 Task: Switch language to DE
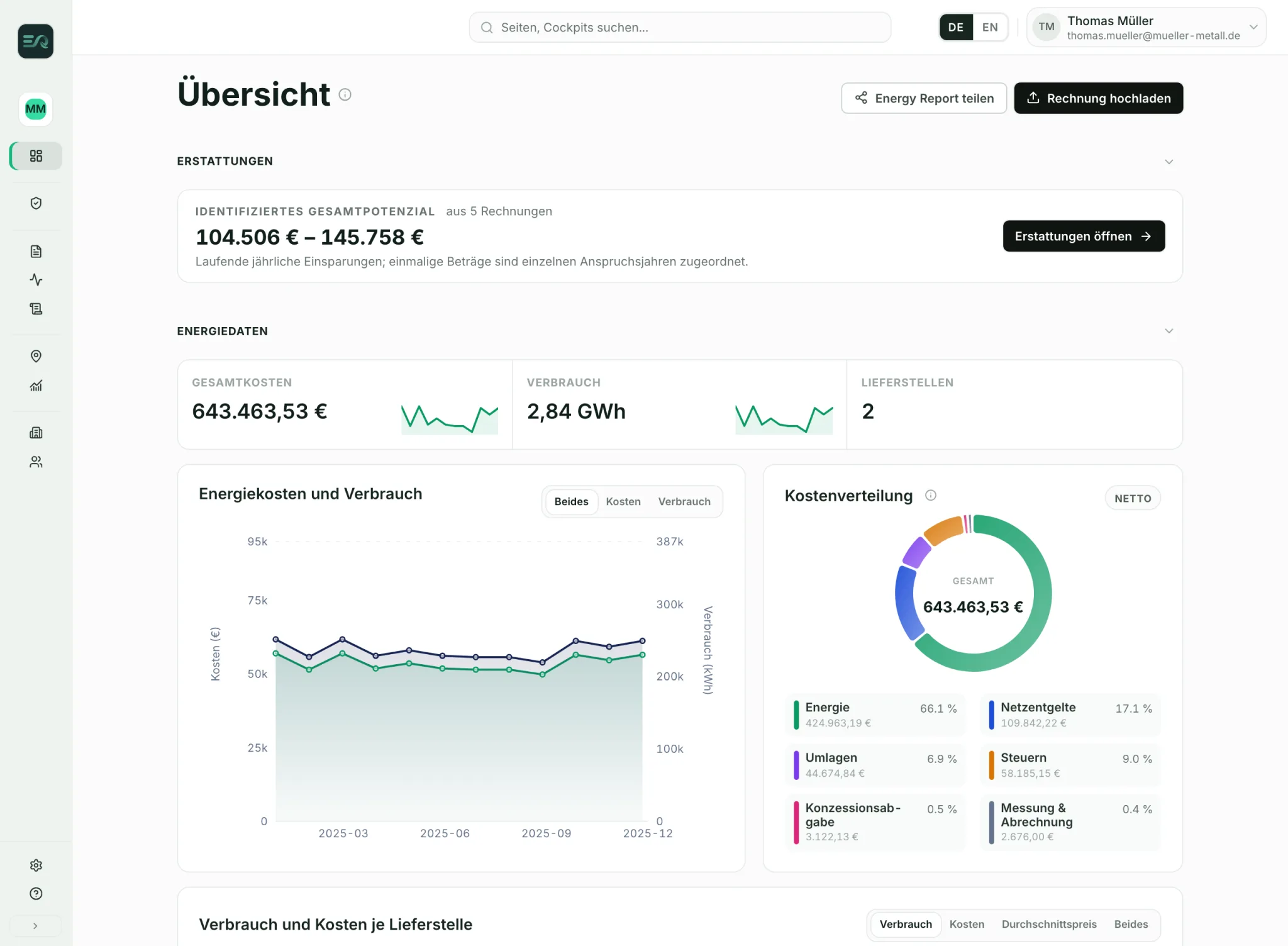(x=956, y=27)
